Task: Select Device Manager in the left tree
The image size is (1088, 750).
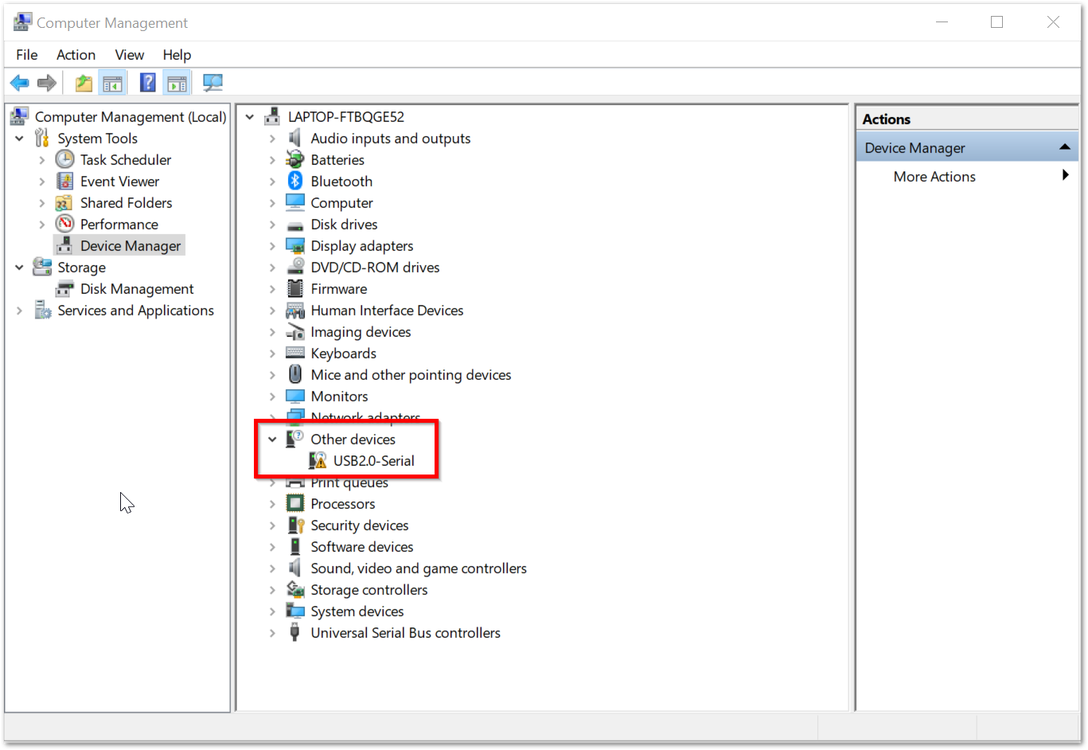Action: [130, 246]
